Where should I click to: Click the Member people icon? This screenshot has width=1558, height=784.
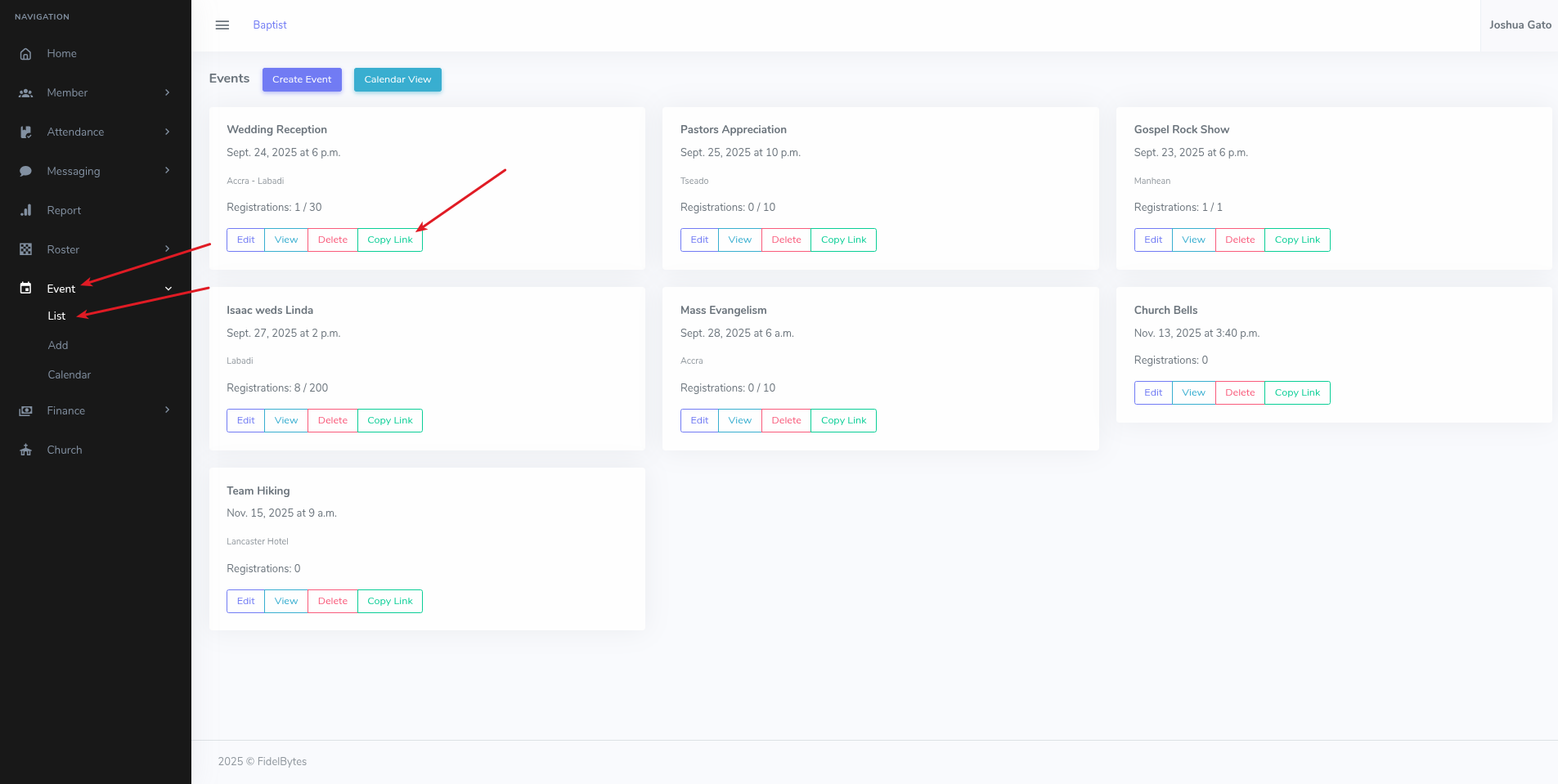[25, 93]
